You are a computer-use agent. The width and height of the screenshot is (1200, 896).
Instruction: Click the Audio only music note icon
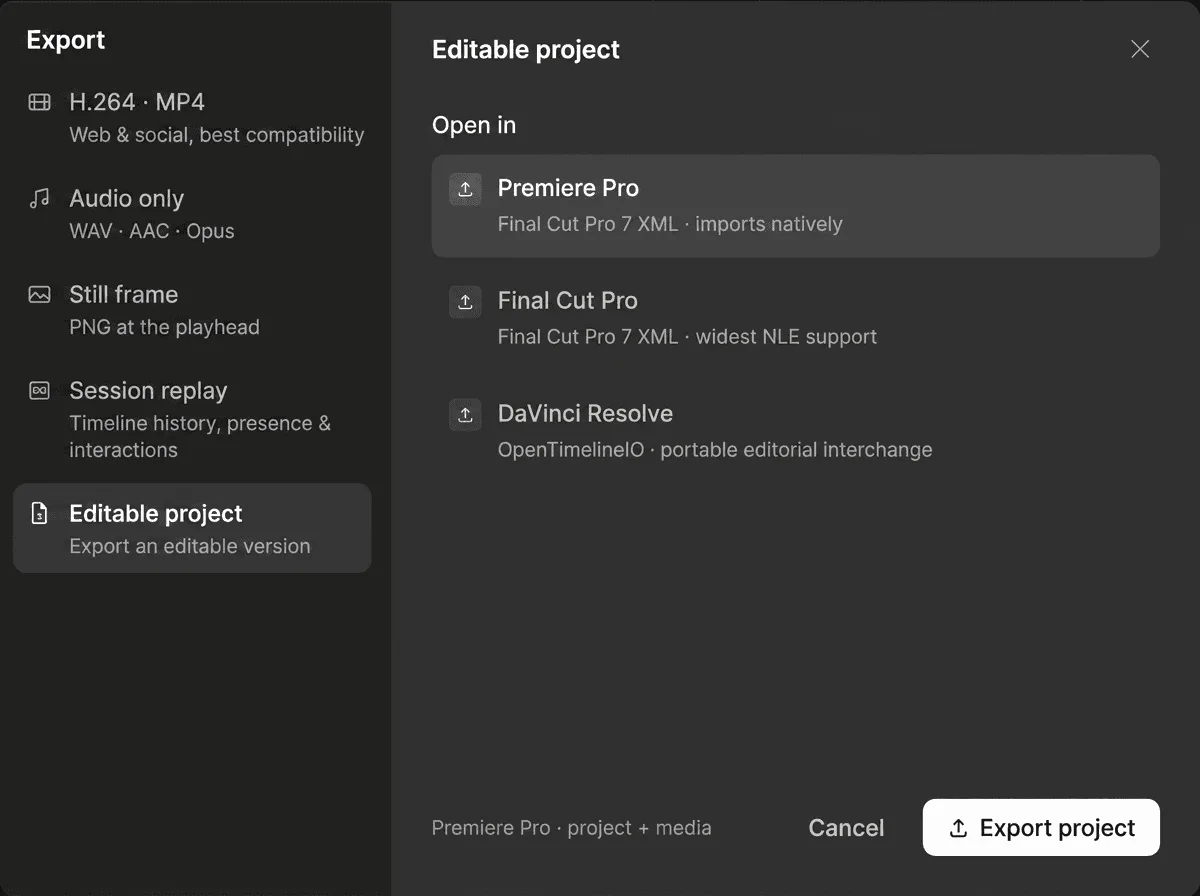(x=39, y=198)
